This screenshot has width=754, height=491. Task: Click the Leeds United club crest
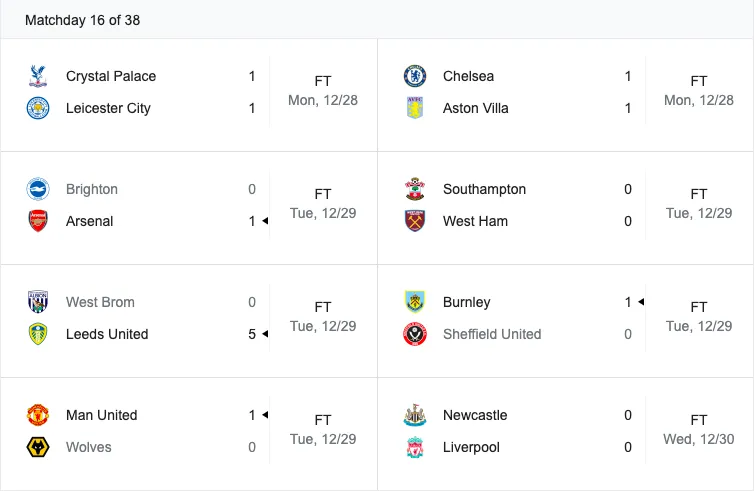(x=38, y=334)
